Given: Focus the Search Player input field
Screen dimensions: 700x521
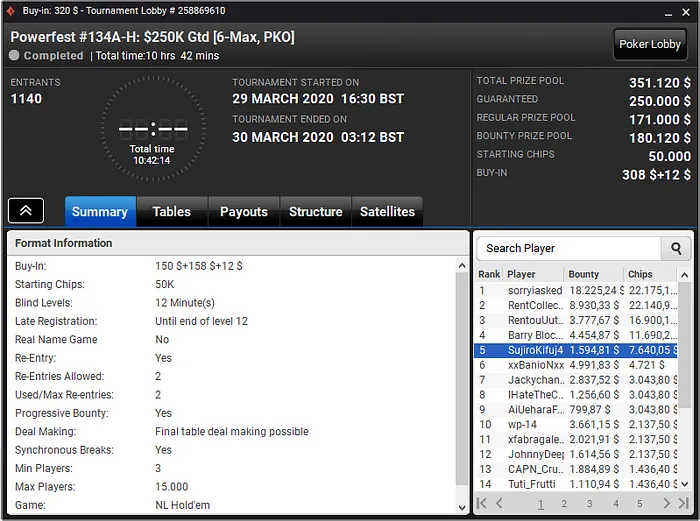Looking at the screenshot, I should 569,248.
